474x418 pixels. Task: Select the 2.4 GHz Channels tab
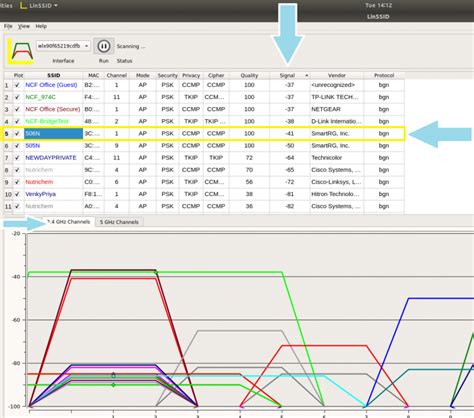pyautogui.click(x=69, y=222)
